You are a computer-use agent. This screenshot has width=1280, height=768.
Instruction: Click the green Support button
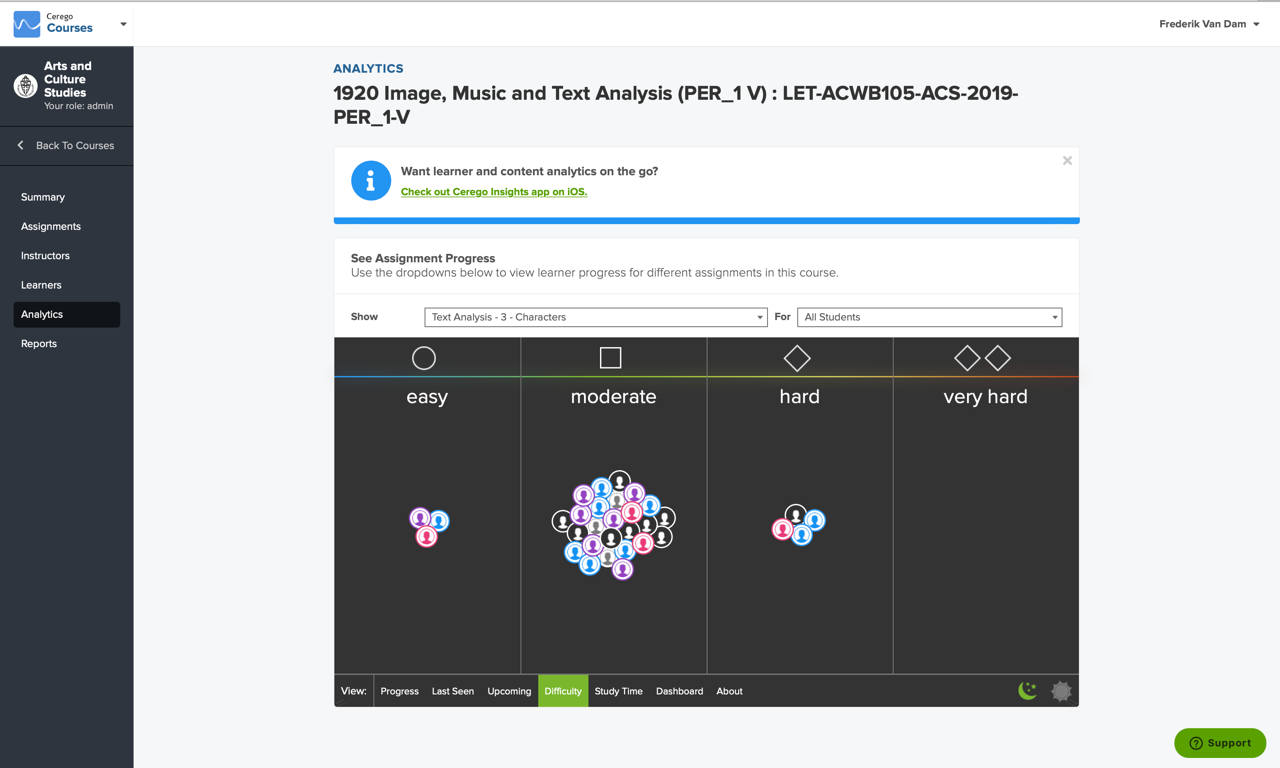click(x=1220, y=743)
